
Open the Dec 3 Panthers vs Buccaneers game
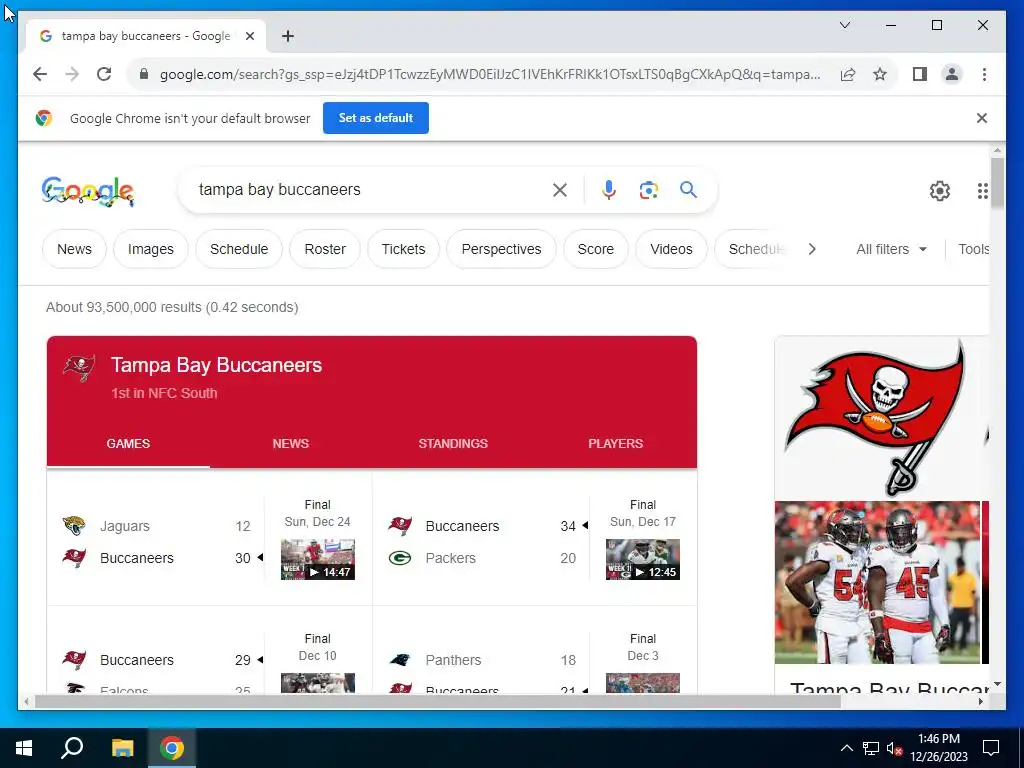click(x=535, y=650)
